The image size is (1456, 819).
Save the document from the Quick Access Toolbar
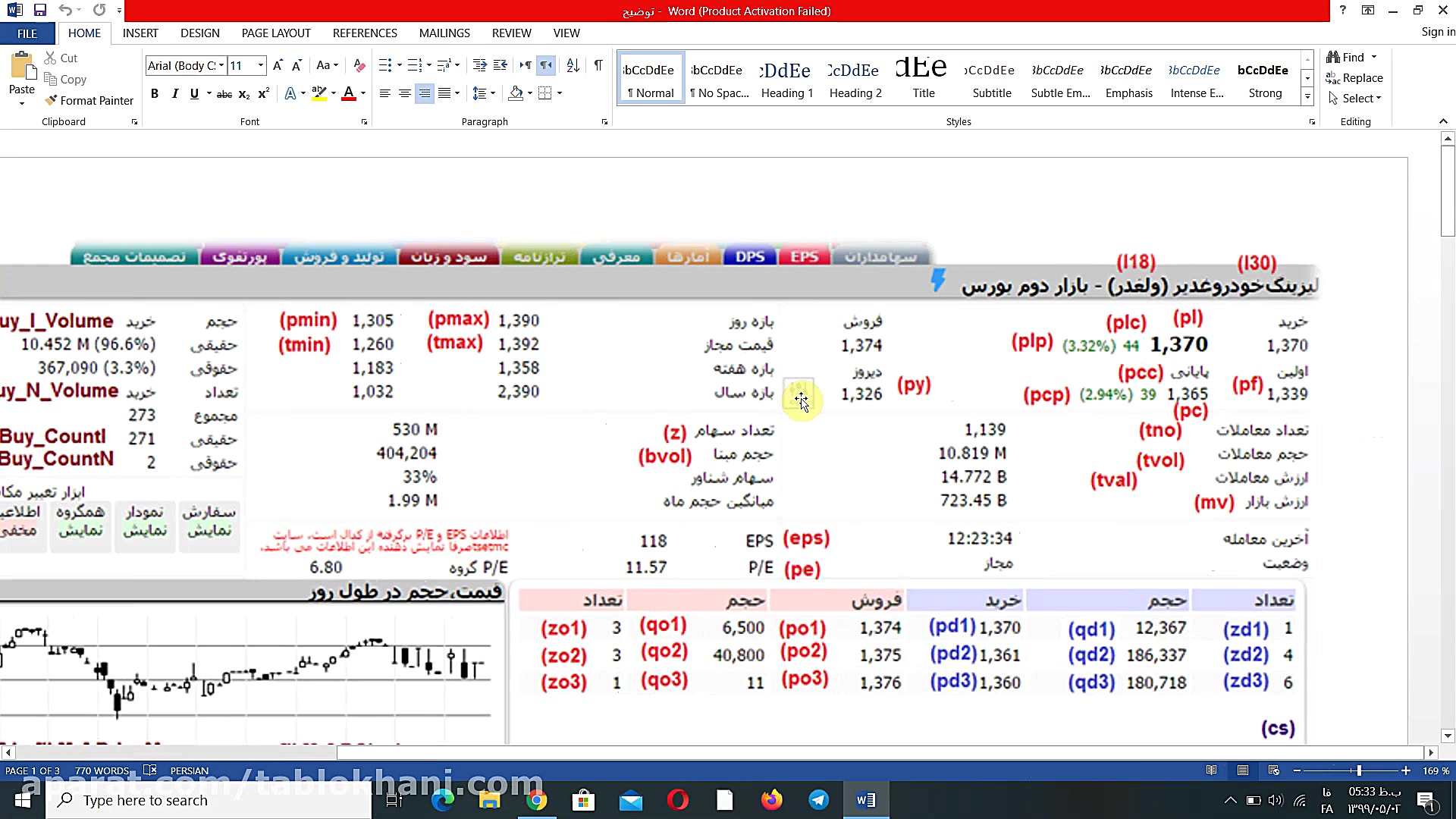[40, 10]
